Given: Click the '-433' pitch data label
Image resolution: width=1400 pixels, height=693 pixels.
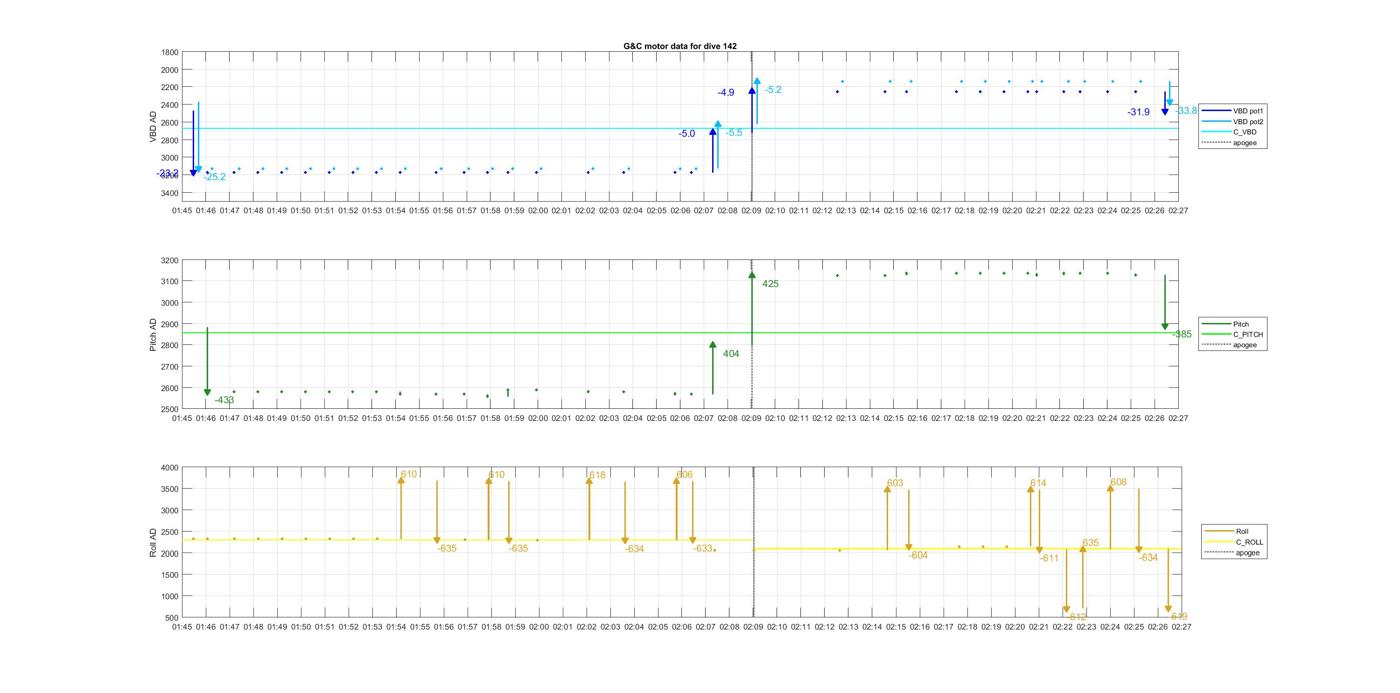Looking at the screenshot, I should pos(224,400).
